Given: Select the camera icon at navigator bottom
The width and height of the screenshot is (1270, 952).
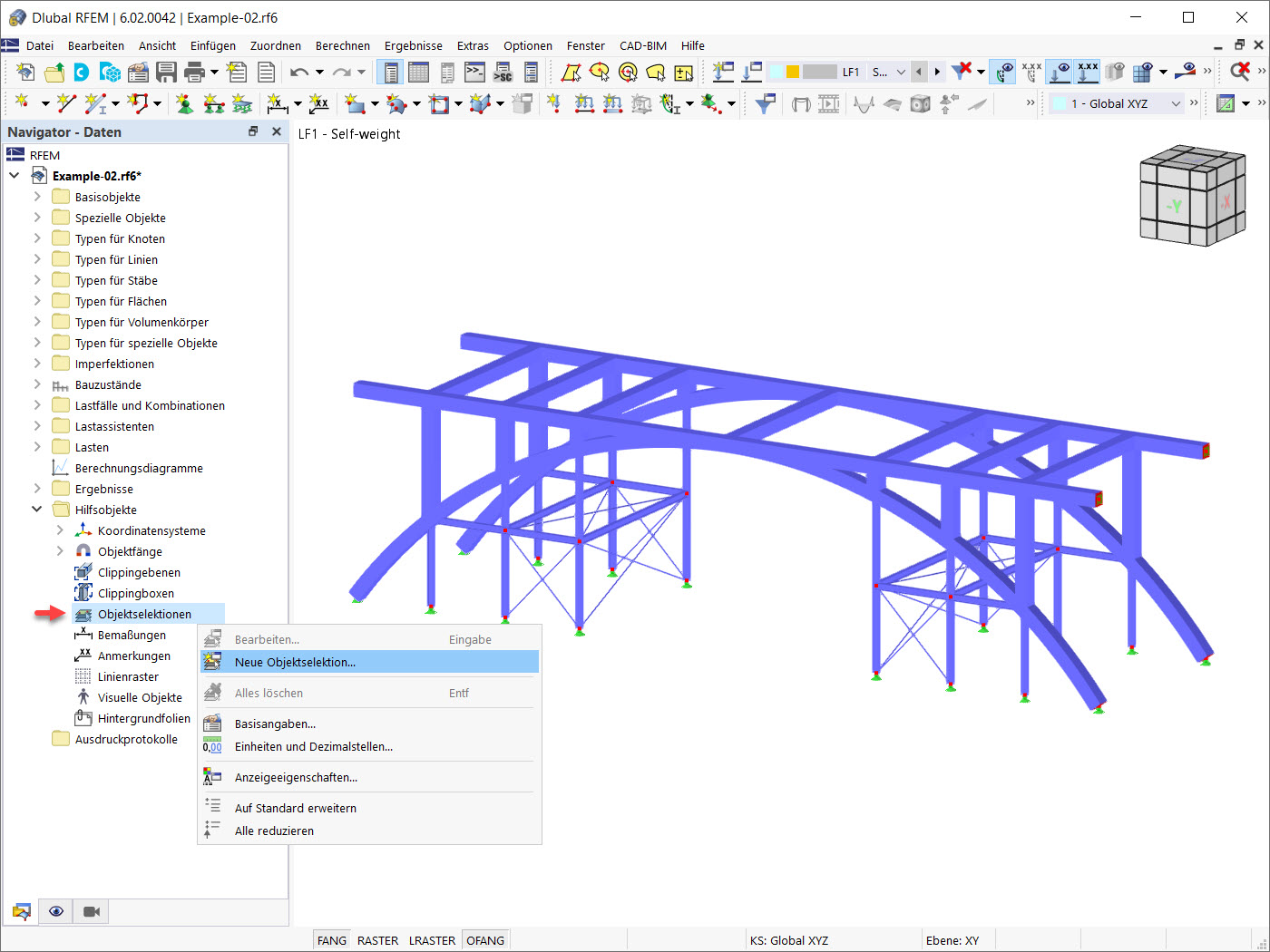Looking at the screenshot, I should click(x=89, y=911).
